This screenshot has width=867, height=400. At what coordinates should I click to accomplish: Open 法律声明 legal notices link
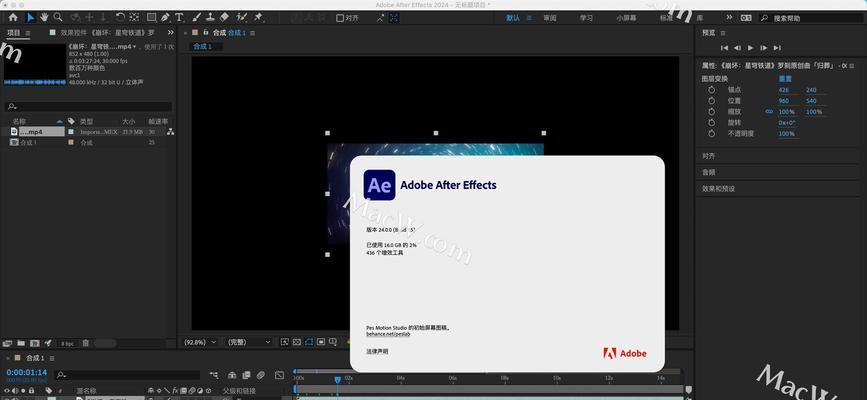coord(377,351)
